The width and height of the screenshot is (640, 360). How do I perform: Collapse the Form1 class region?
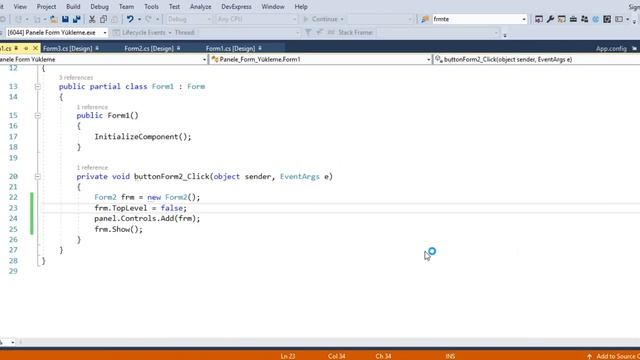(38, 87)
